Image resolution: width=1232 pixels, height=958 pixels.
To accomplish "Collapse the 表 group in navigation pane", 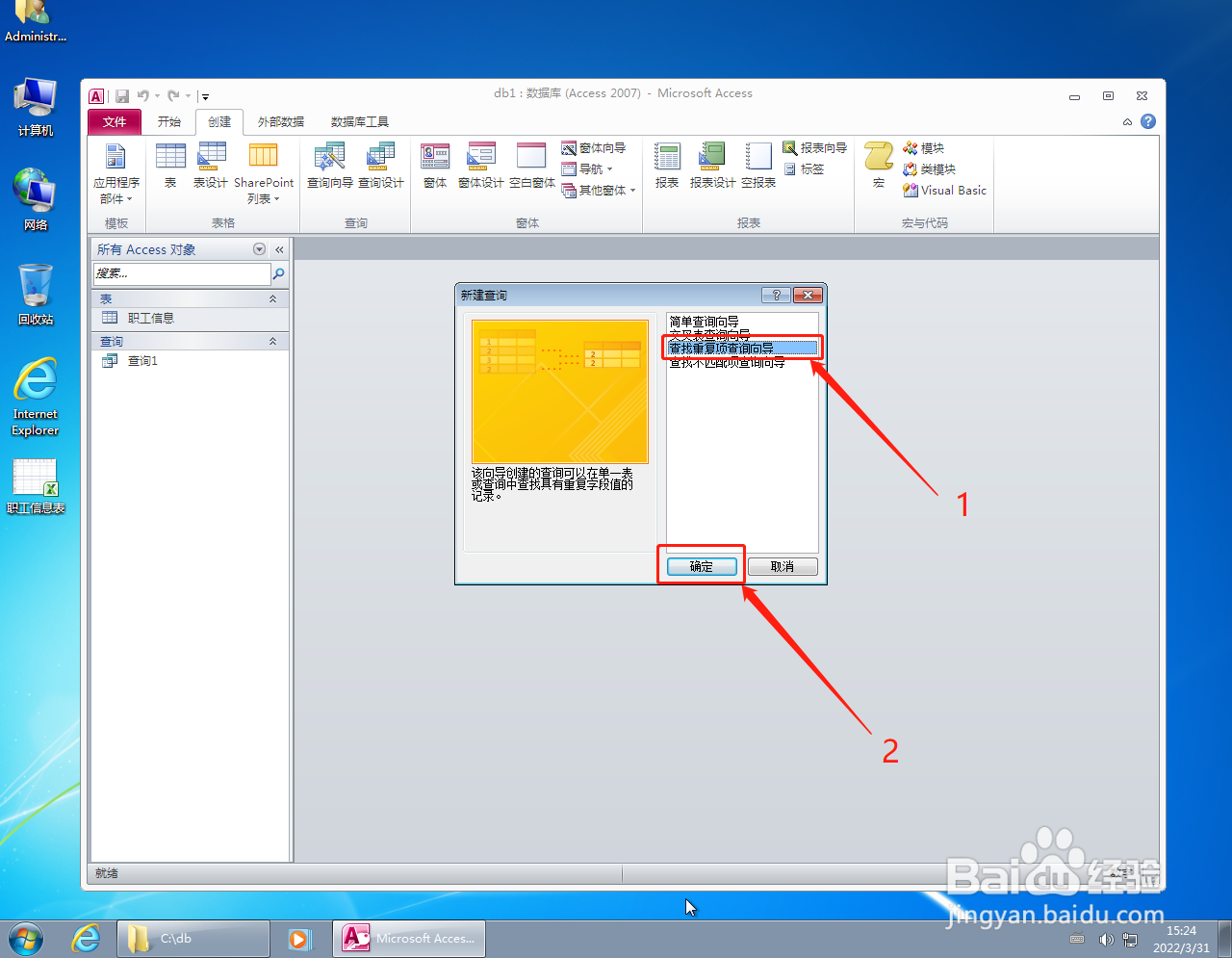I will coord(272,299).
